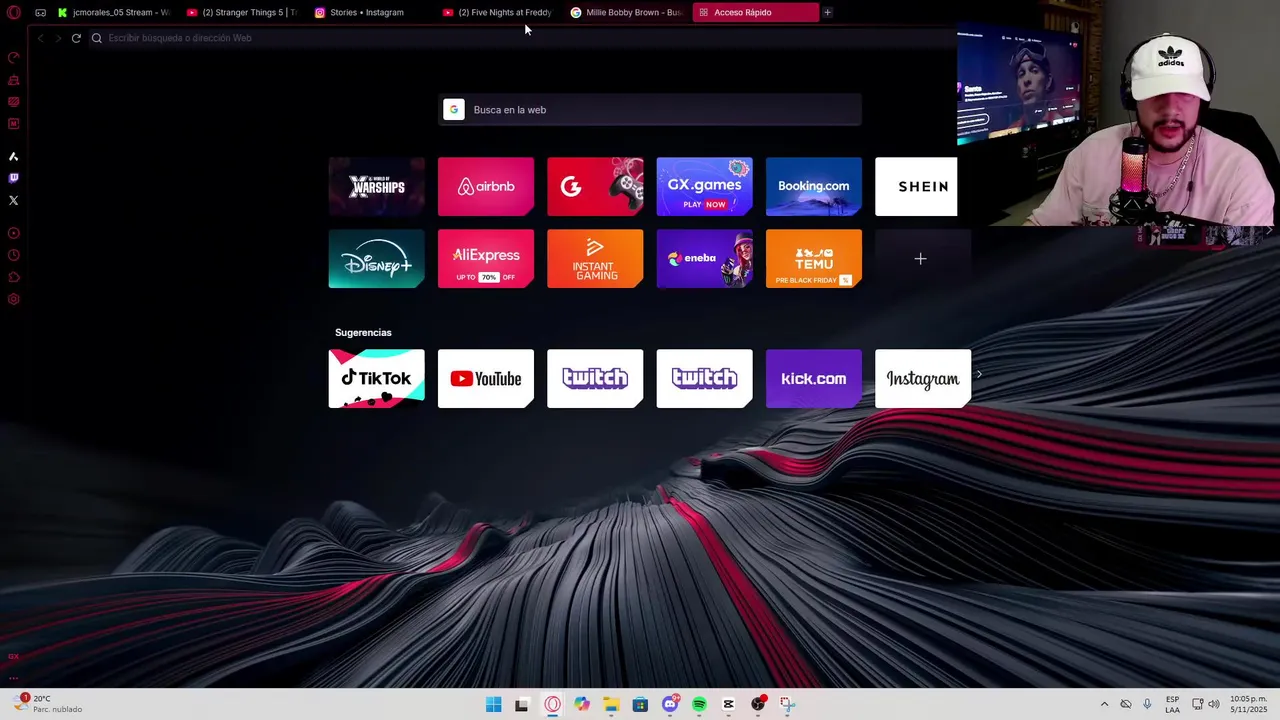Screen dimensions: 1280x720
Task: Switch to Stranger Things 5 tab
Action: 241,12
